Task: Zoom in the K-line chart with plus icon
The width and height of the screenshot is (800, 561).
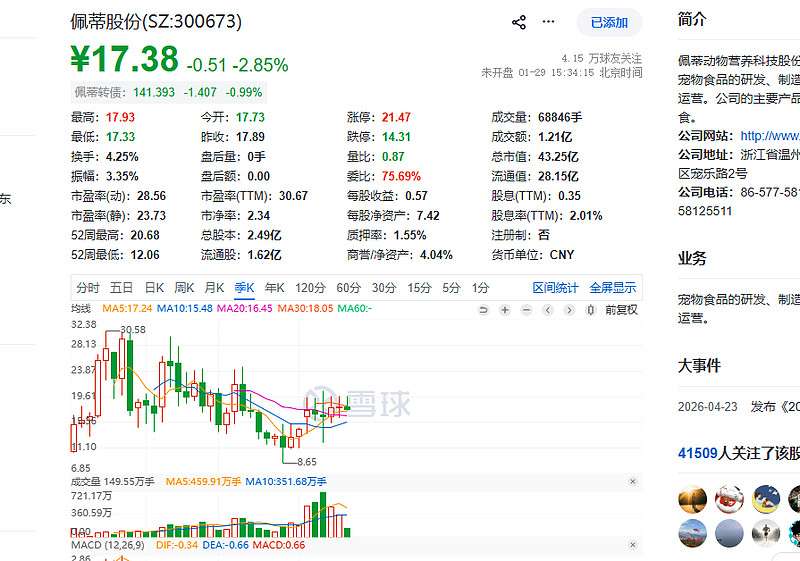Action: [505, 310]
